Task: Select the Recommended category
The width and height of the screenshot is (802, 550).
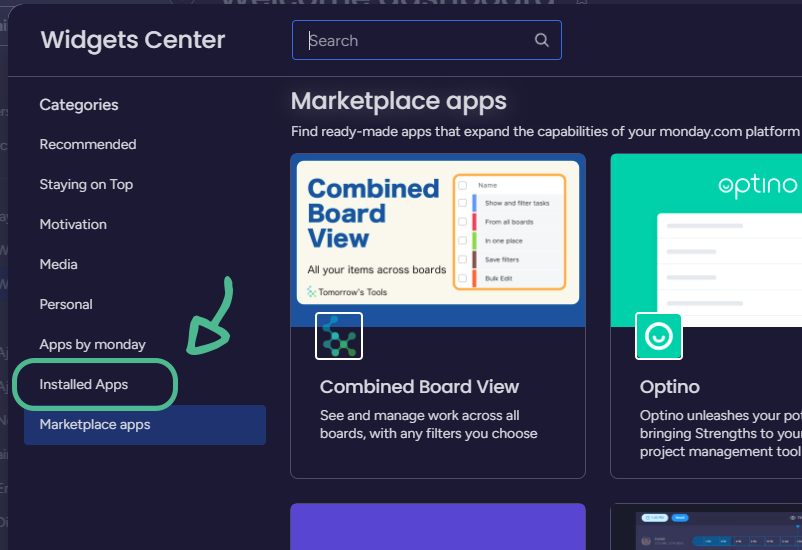Action: (x=88, y=145)
